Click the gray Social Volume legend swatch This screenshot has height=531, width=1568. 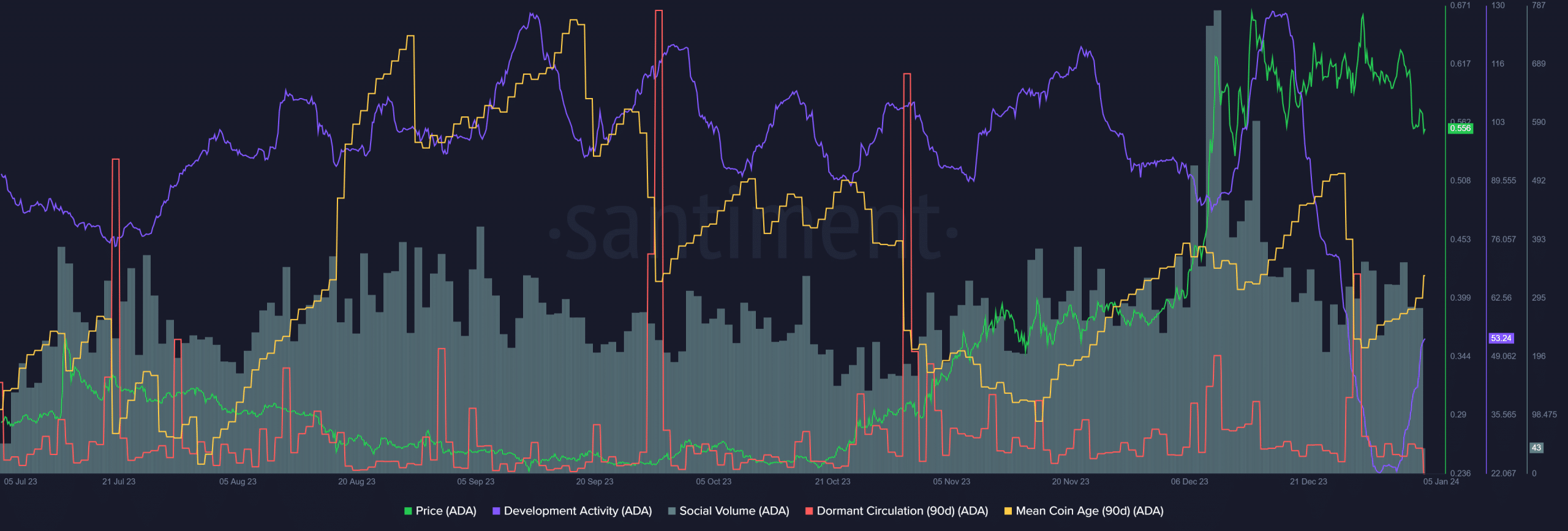[672, 511]
